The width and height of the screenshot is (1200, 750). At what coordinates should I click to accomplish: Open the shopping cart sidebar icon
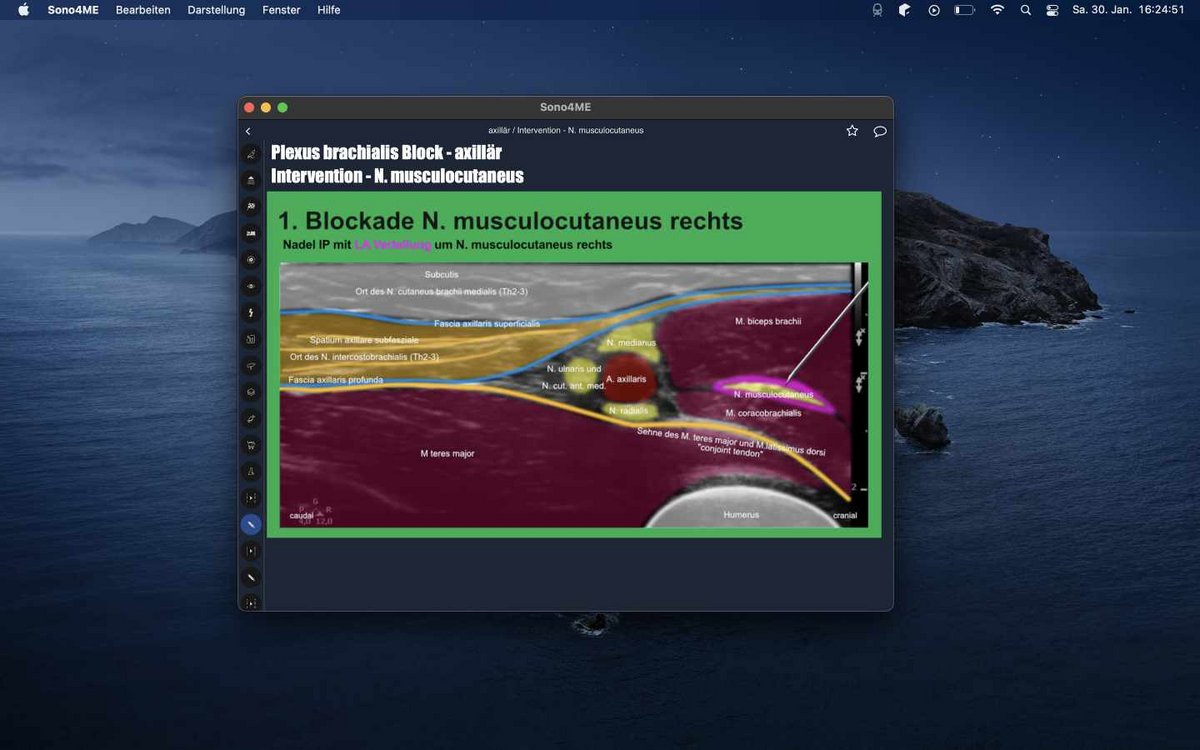[x=251, y=445]
